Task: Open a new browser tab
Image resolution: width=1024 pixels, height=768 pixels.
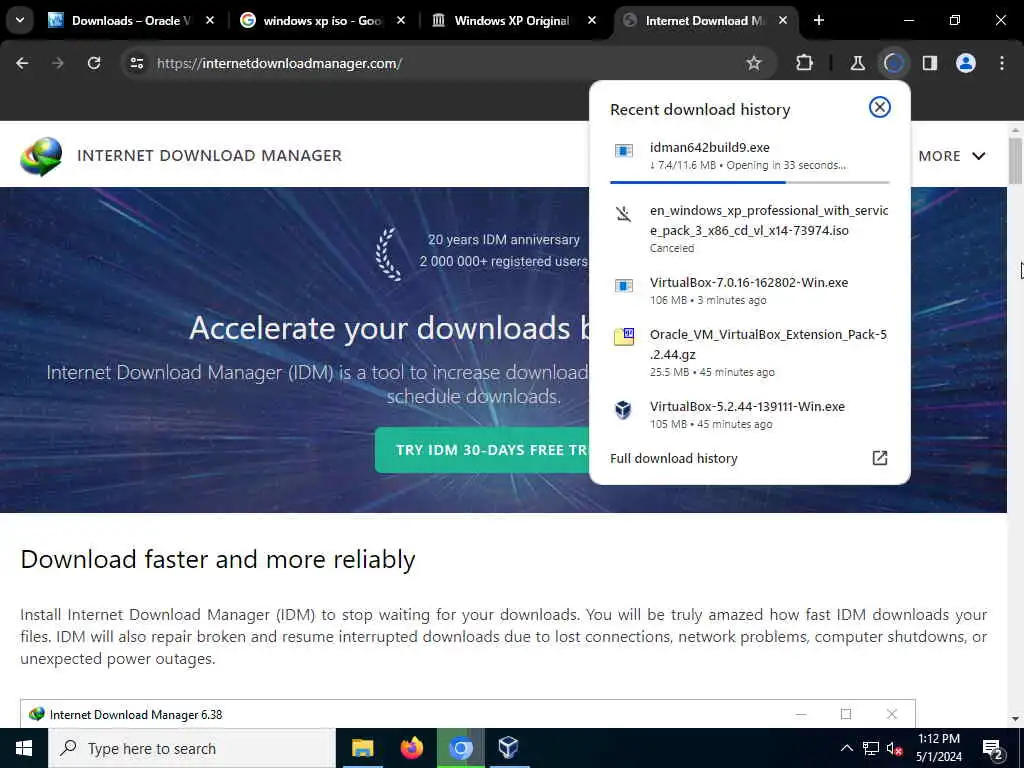Action: tap(819, 20)
